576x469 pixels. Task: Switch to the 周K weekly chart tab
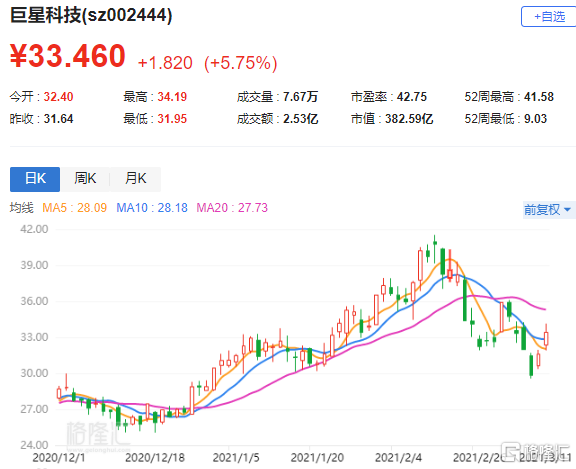coord(85,179)
